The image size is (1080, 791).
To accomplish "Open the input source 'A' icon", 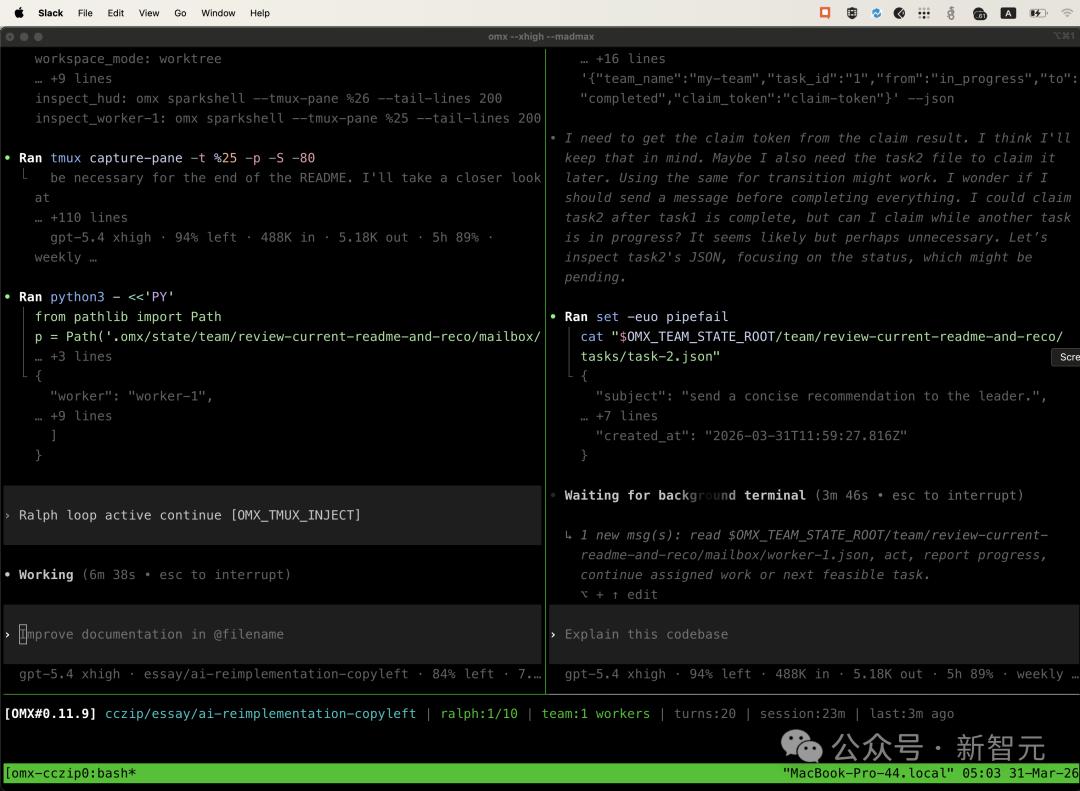I will point(1008,13).
